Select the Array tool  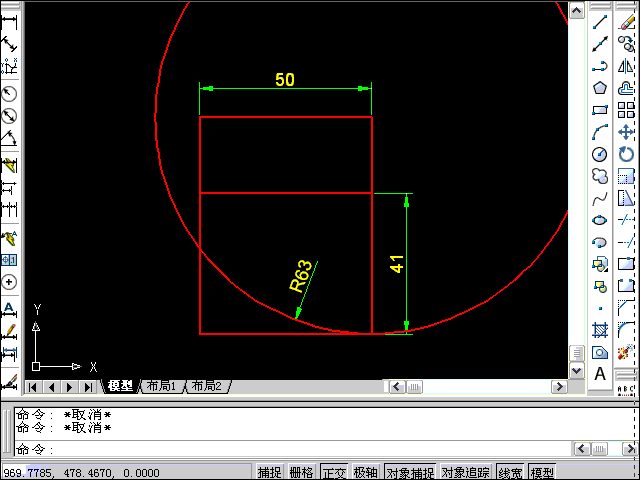626,110
